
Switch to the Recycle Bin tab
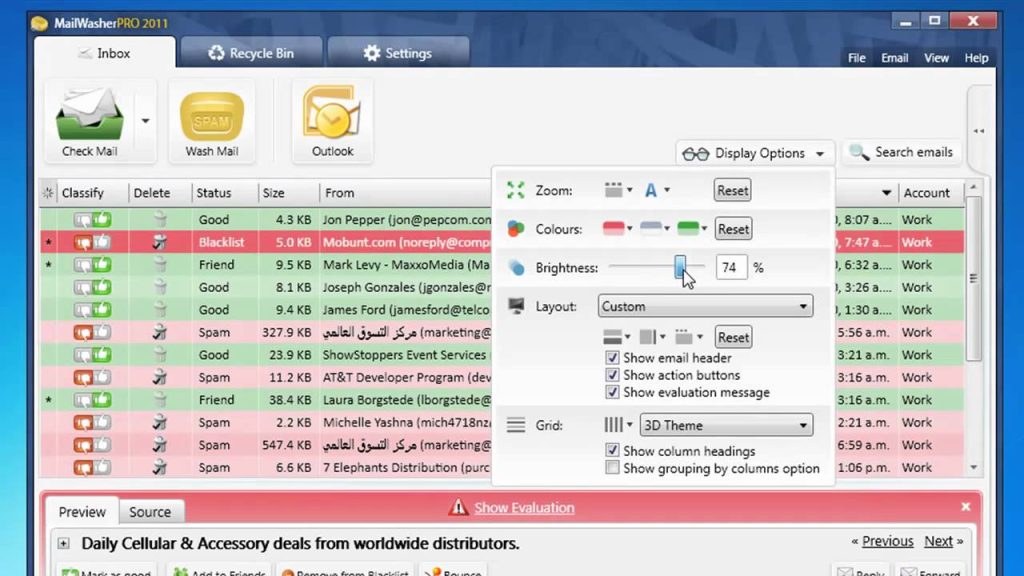click(x=250, y=53)
